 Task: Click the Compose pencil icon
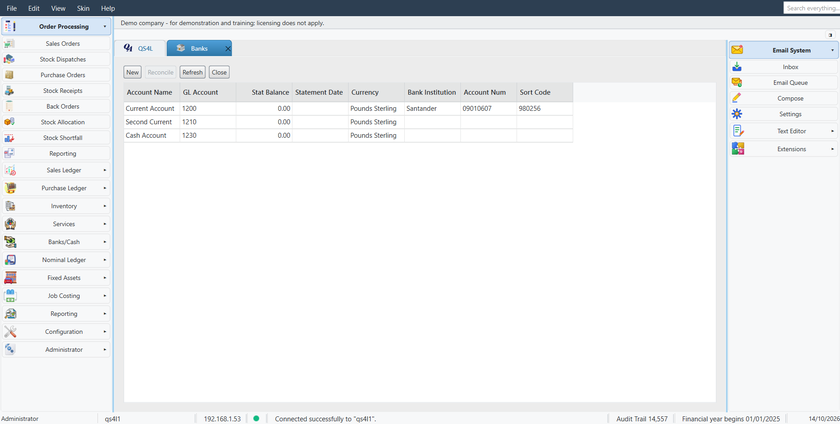point(737,98)
